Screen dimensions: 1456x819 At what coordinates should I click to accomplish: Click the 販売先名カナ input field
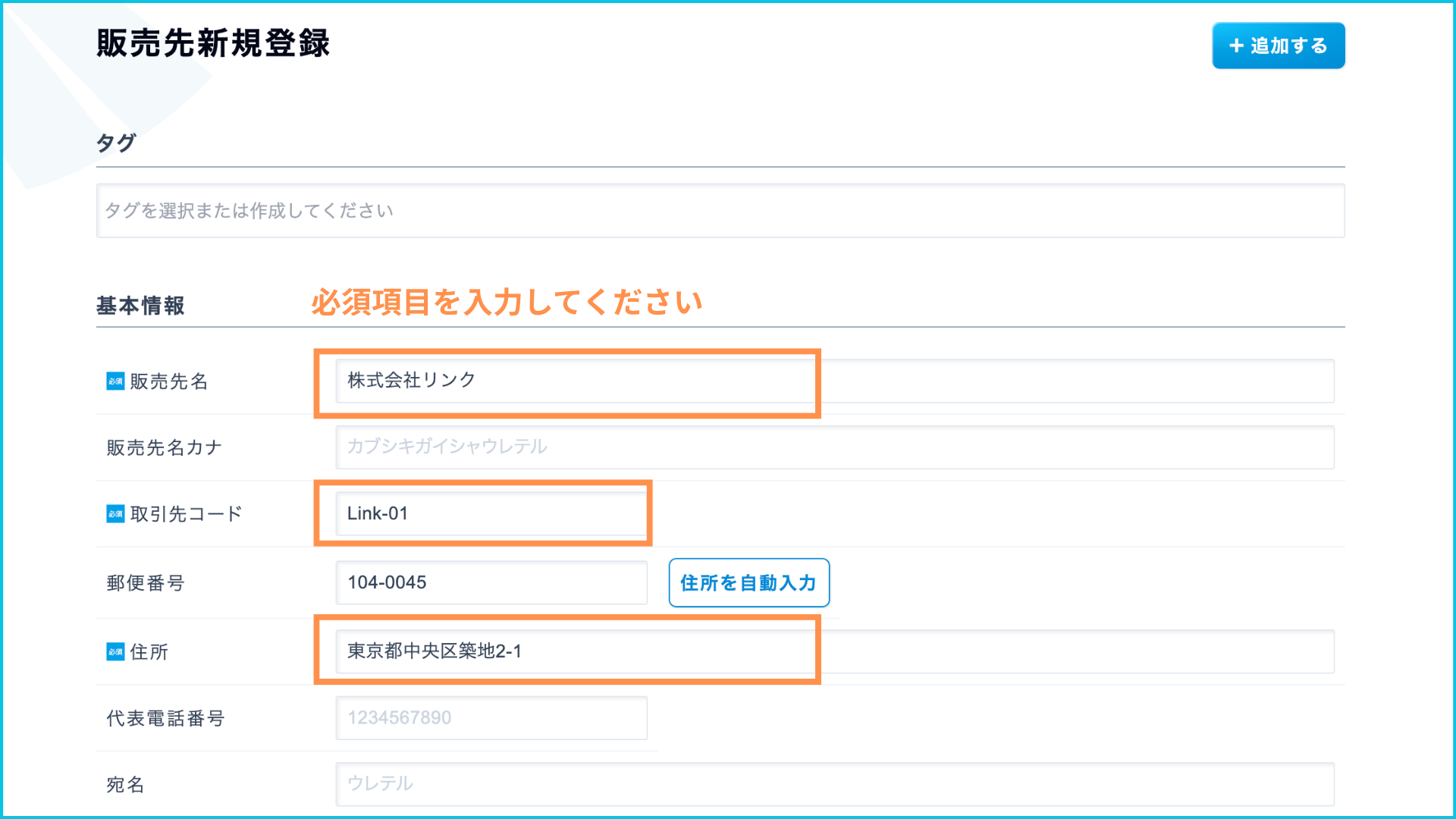[834, 447]
